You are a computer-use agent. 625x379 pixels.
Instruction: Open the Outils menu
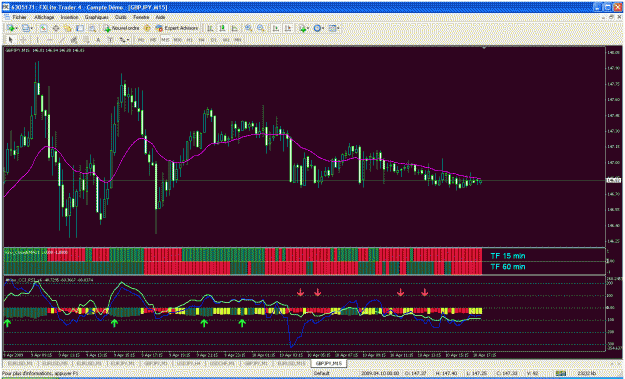[x=121, y=17]
